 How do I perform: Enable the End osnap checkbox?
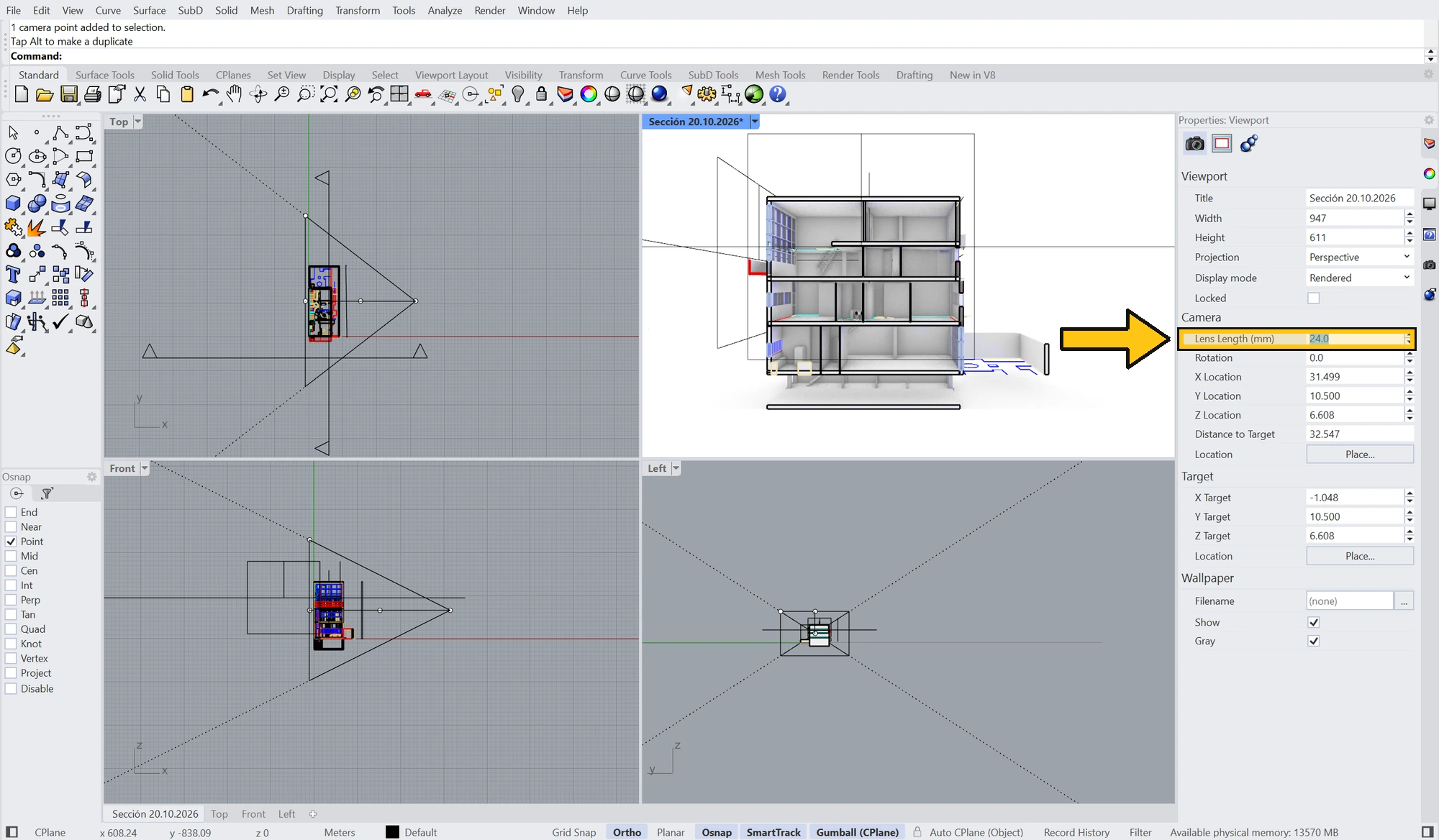point(11,512)
